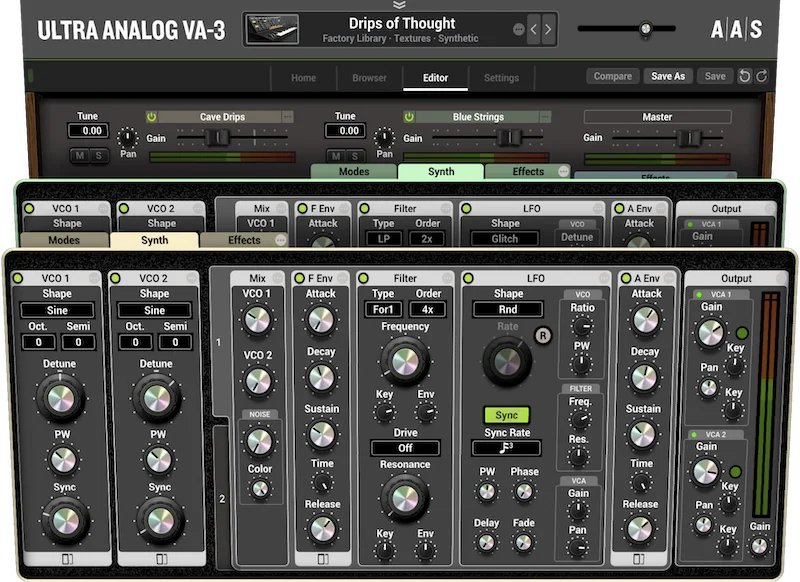Change Filter Order 4x selector
The height and width of the screenshot is (582, 800).
[428, 309]
